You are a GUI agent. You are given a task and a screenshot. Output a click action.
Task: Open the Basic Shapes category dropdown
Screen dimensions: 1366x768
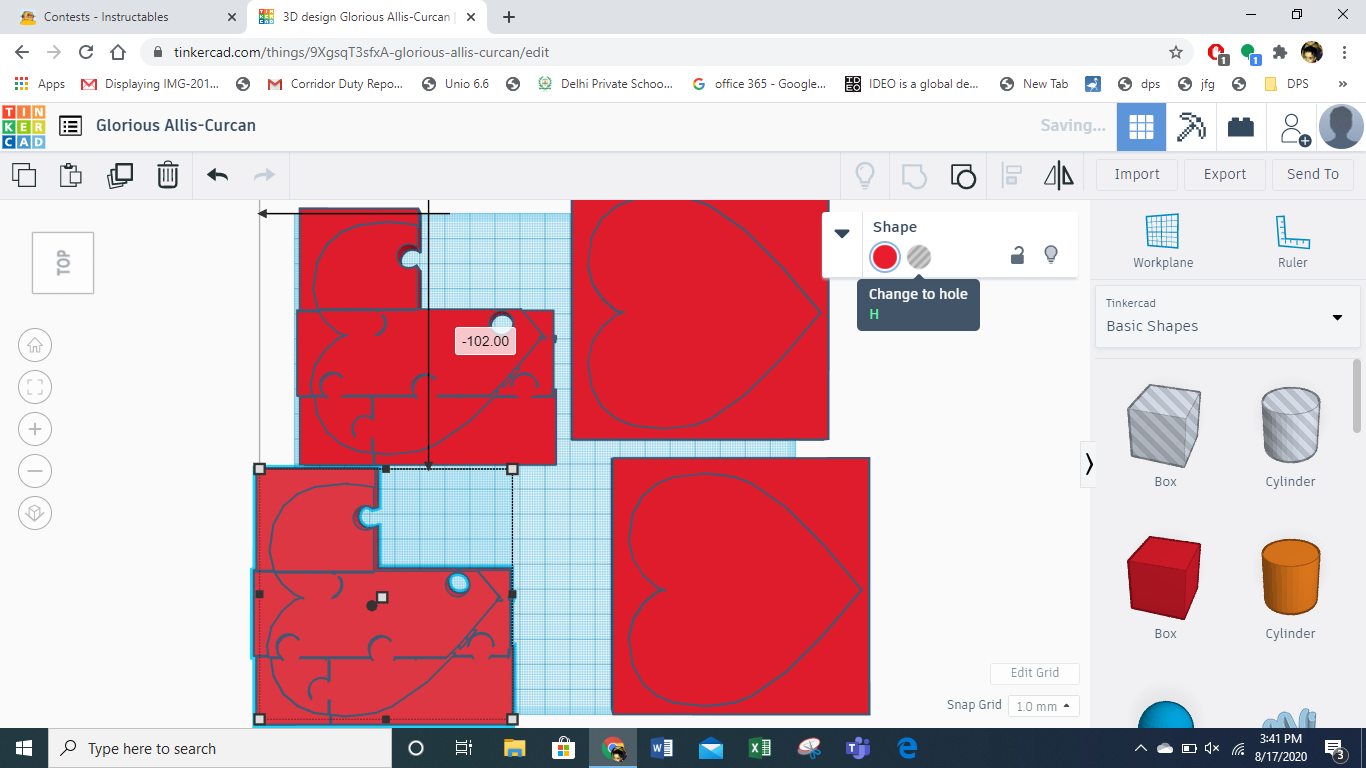coord(1228,318)
